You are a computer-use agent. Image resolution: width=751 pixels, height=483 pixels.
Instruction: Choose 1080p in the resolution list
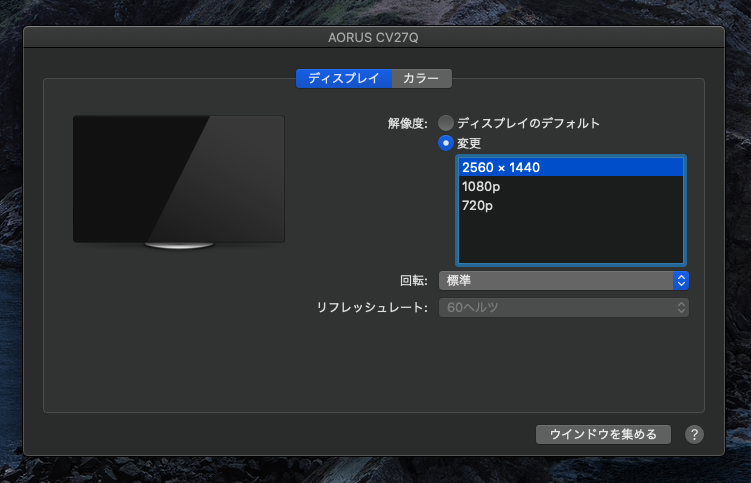(571, 186)
